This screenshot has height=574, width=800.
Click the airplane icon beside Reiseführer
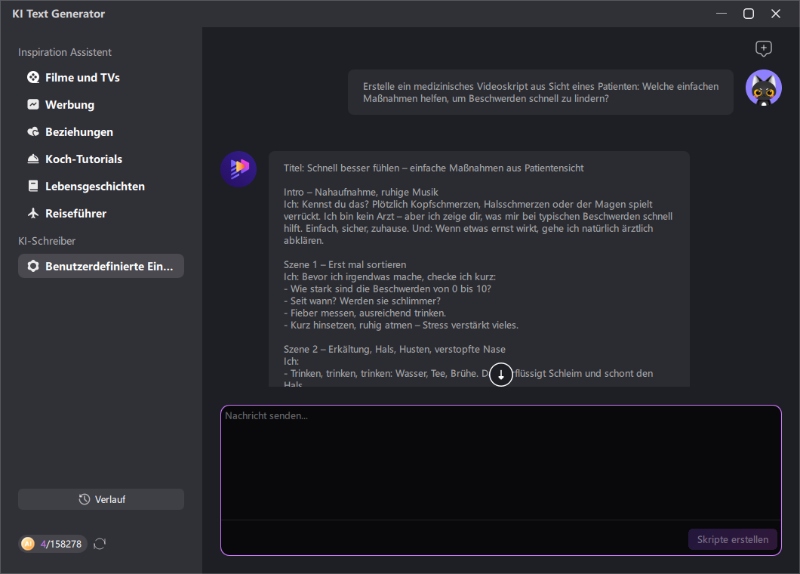tap(33, 213)
